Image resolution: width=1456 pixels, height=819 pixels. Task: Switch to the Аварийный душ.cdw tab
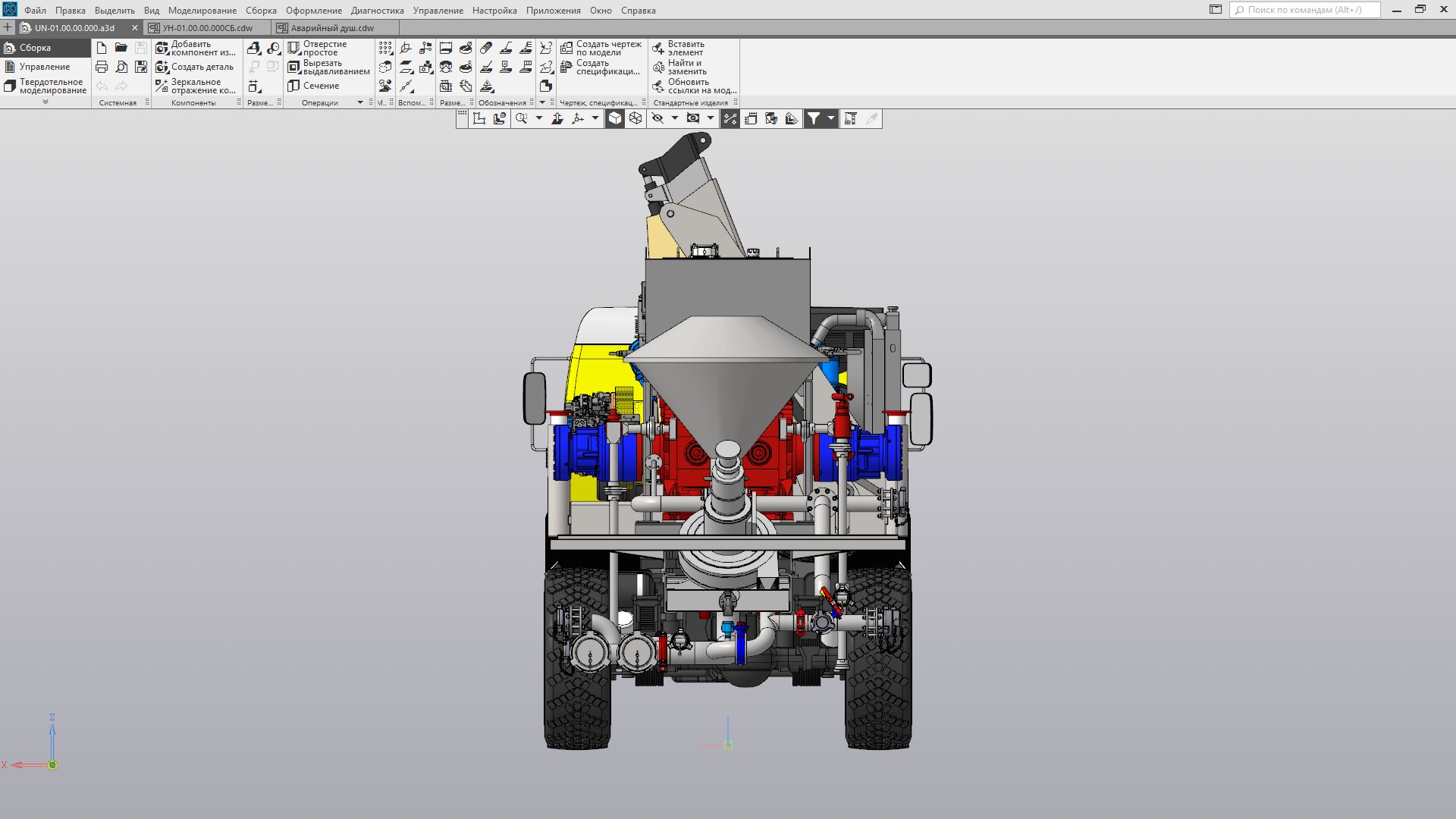(332, 28)
